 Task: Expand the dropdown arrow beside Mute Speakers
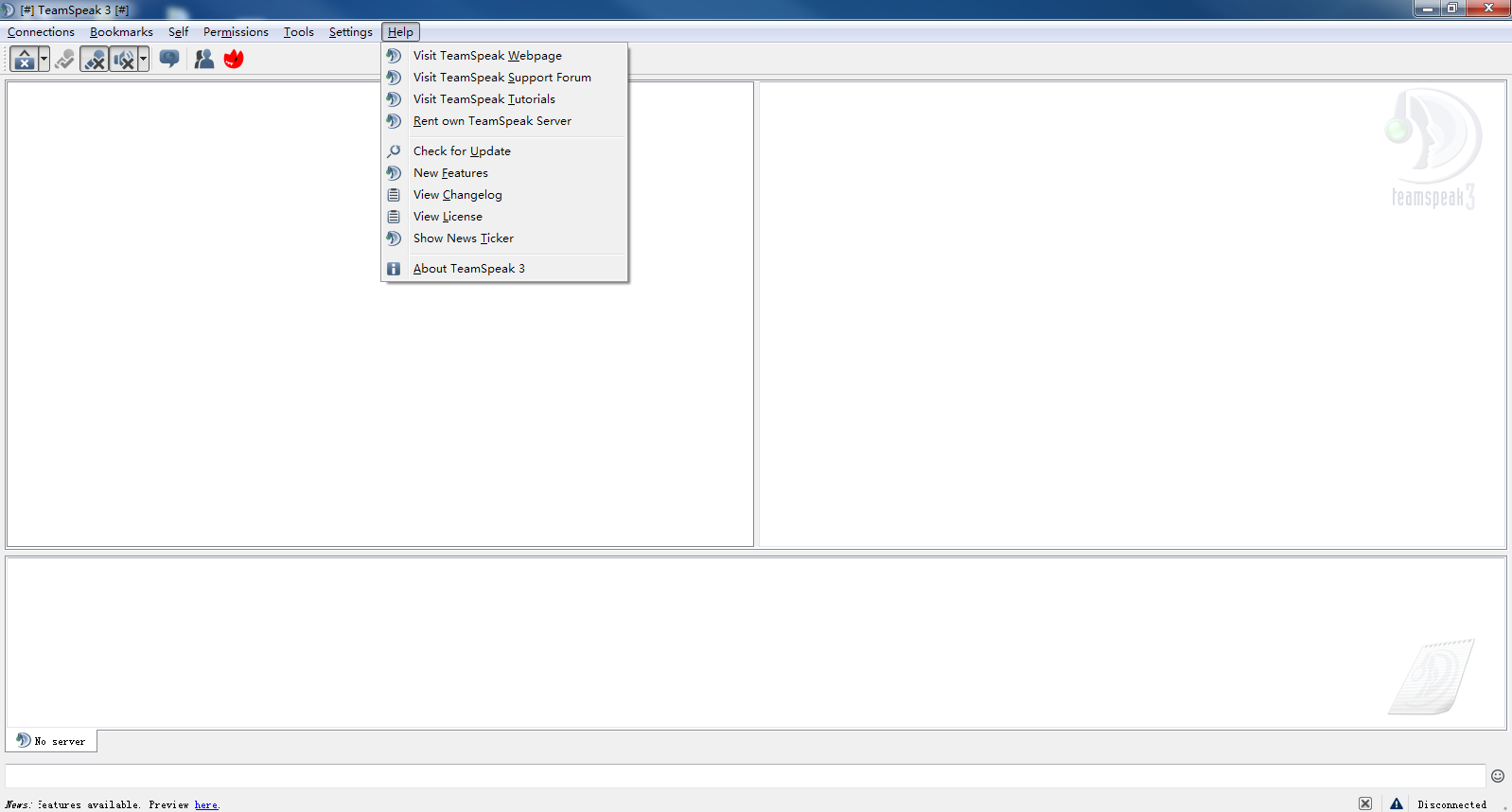[143, 60]
